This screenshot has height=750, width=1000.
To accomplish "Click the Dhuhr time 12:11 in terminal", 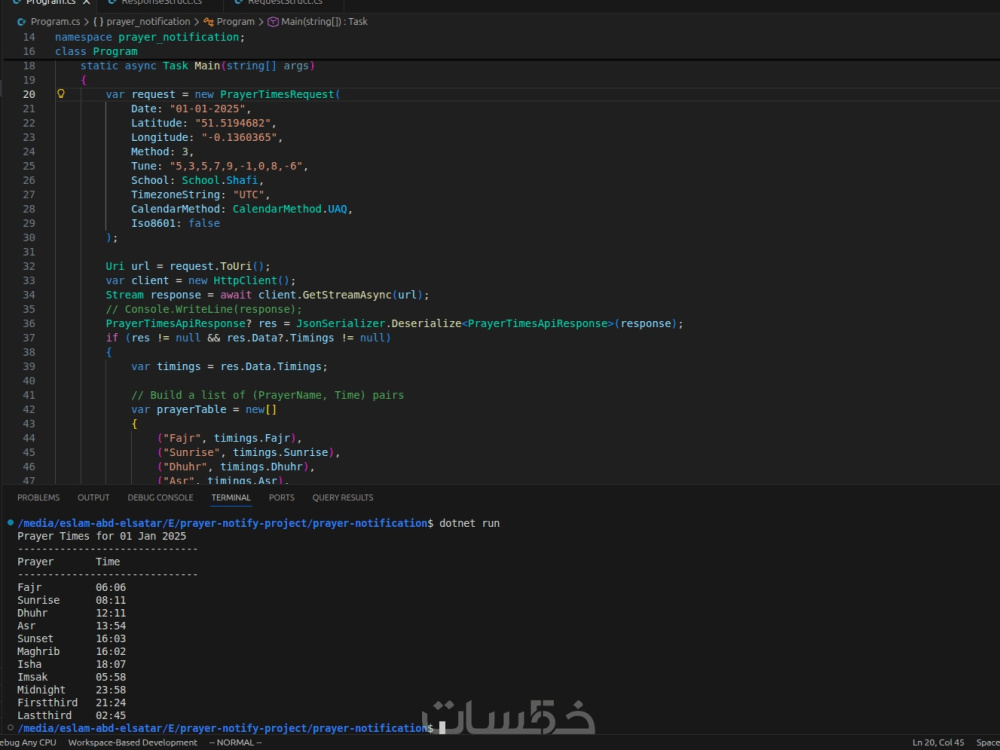I will pyautogui.click(x=111, y=613).
